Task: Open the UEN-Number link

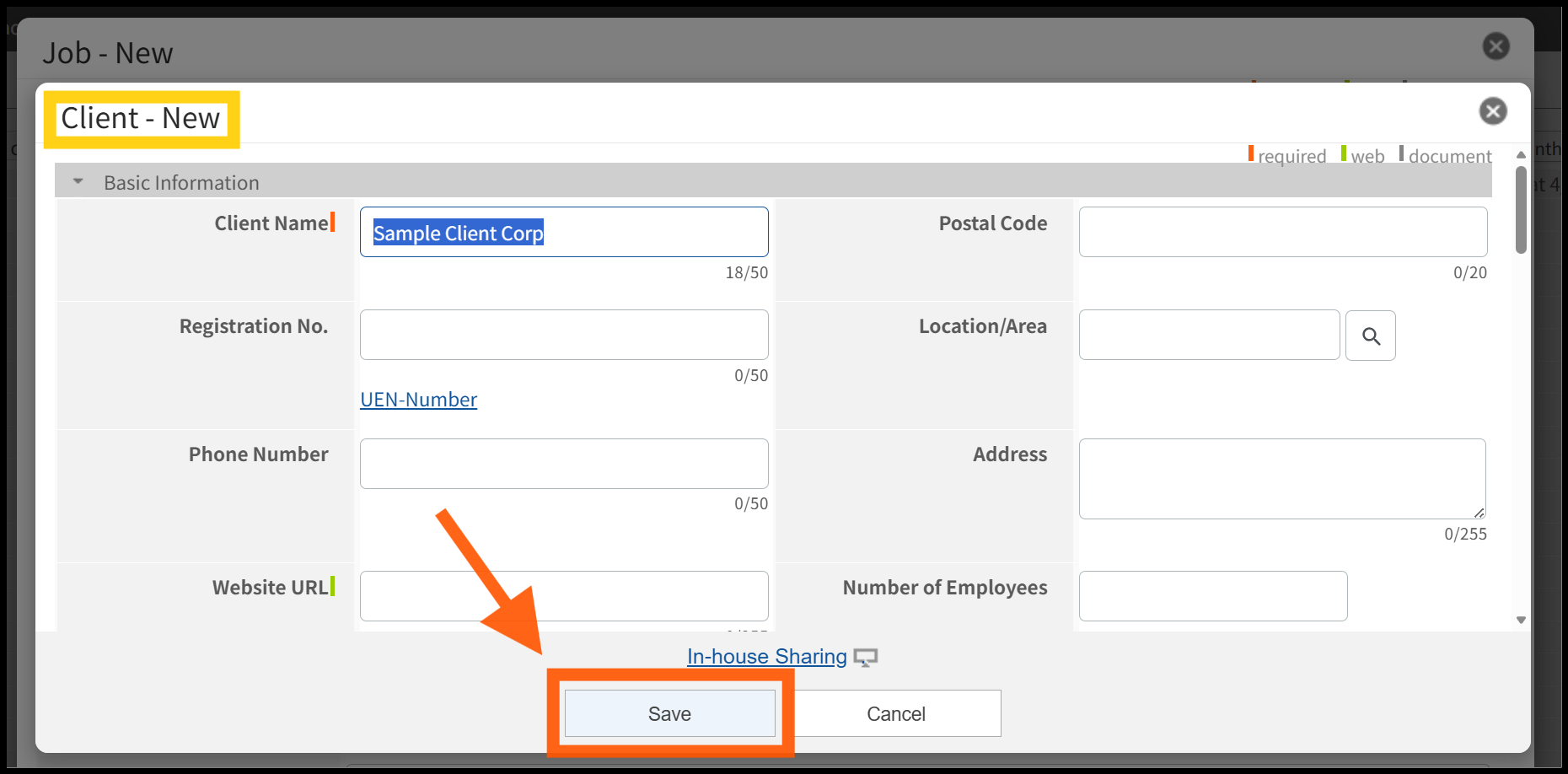Action: pos(418,400)
